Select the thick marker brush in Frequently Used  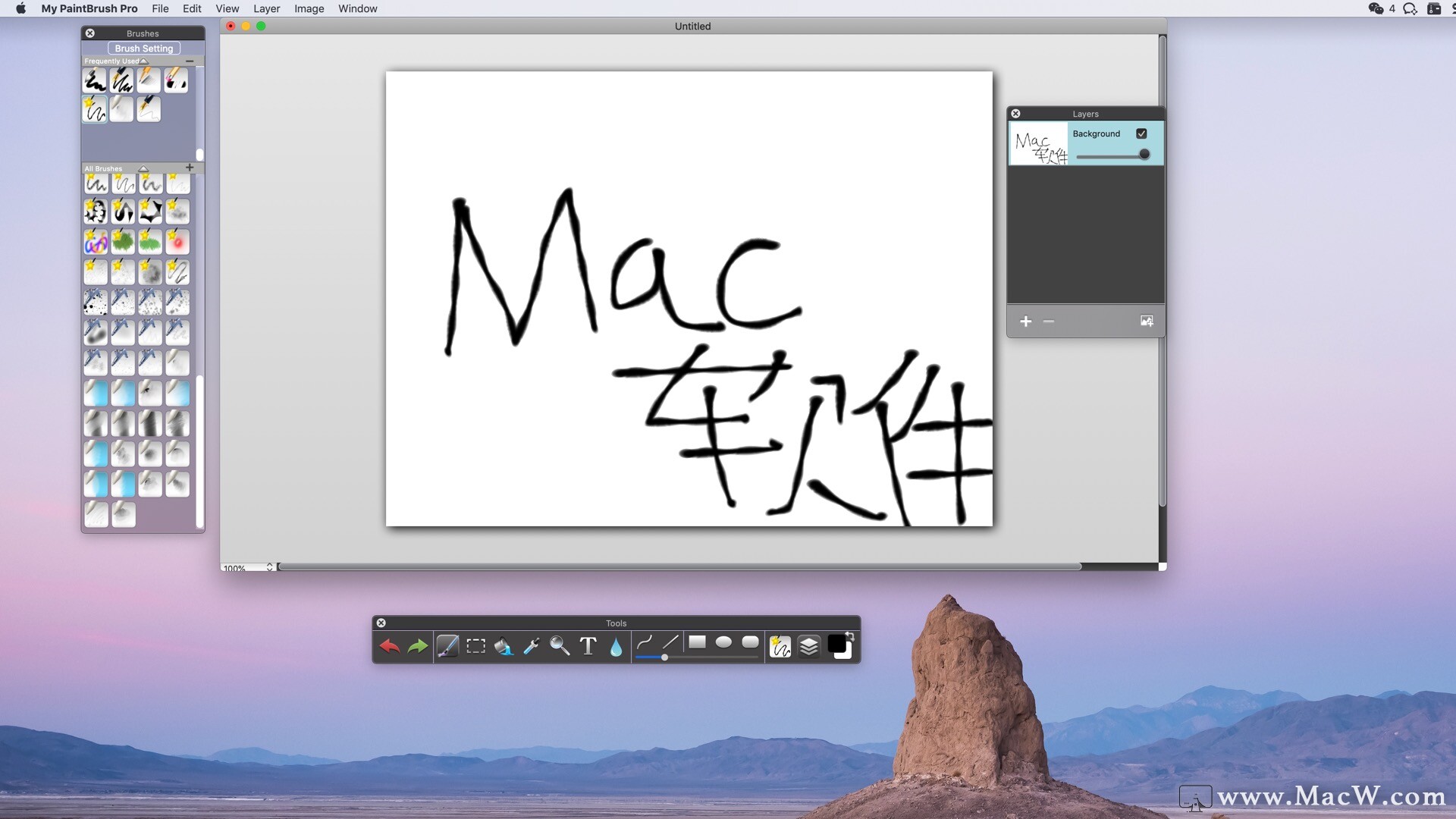pyautogui.click(x=95, y=80)
